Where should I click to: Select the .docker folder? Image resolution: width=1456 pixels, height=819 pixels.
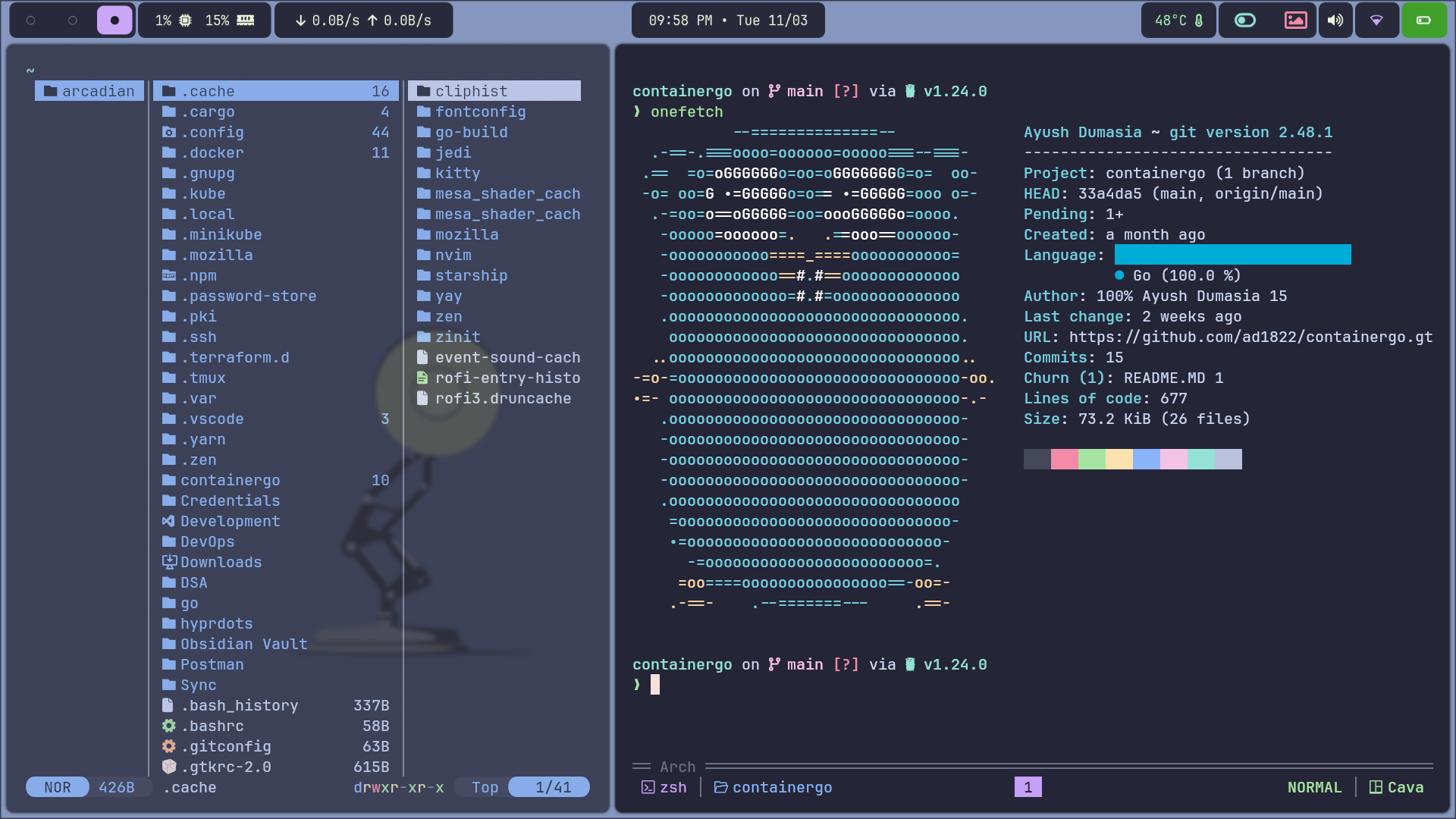click(x=276, y=152)
